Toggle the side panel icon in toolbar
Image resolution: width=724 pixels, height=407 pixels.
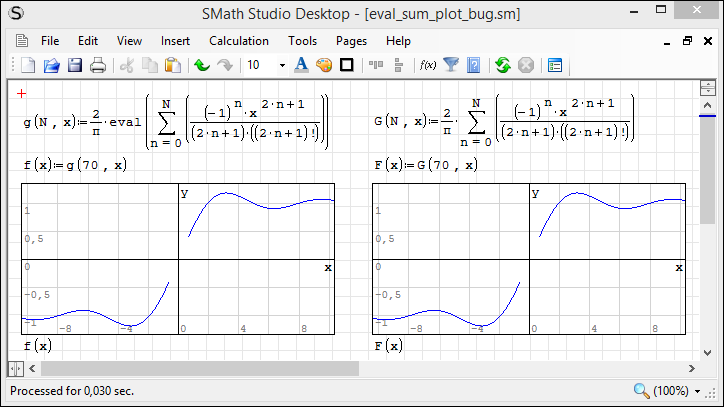tap(555, 66)
